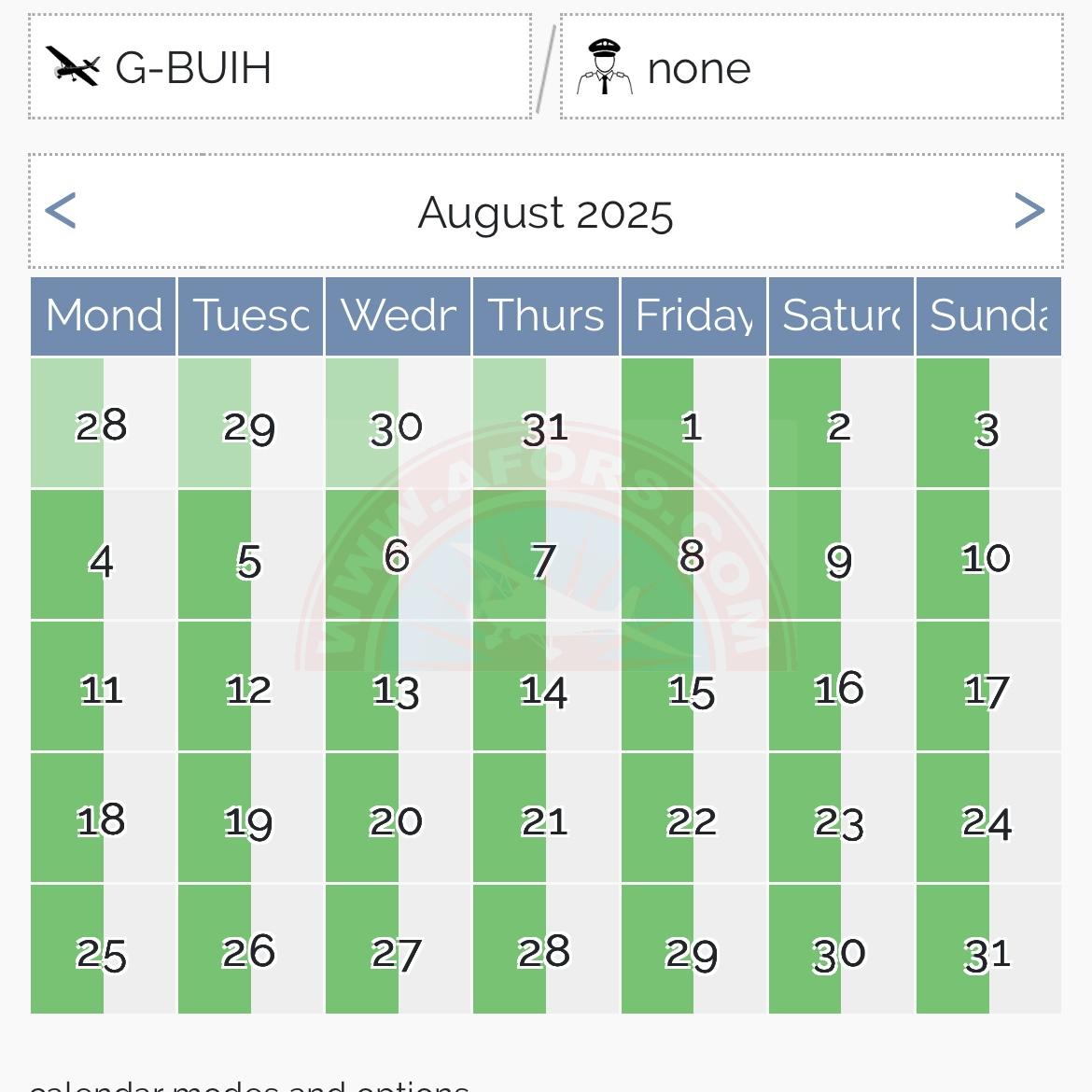Go to previous month with left arrow

[x=61, y=211]
